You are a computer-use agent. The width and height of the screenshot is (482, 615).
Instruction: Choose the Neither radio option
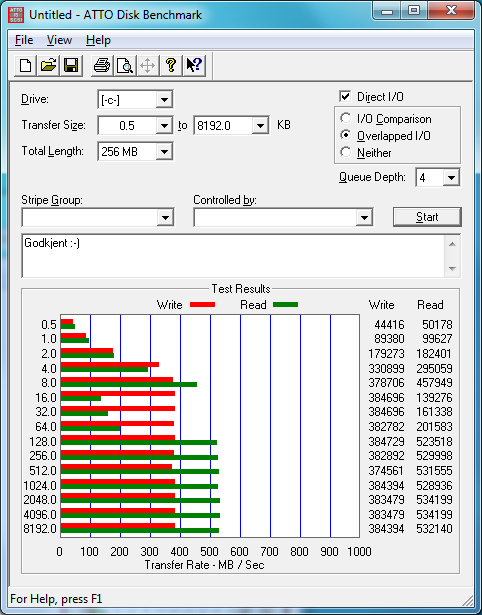(346, 152)
